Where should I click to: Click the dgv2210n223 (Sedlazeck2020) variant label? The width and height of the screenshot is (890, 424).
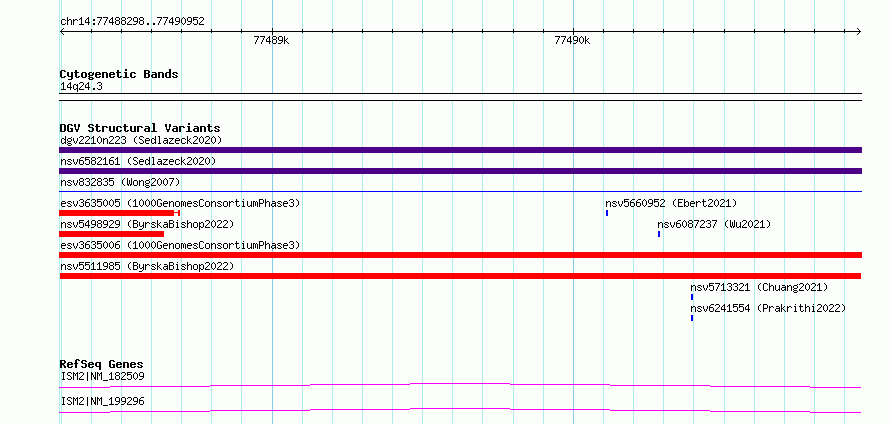(x=141, y=140)
